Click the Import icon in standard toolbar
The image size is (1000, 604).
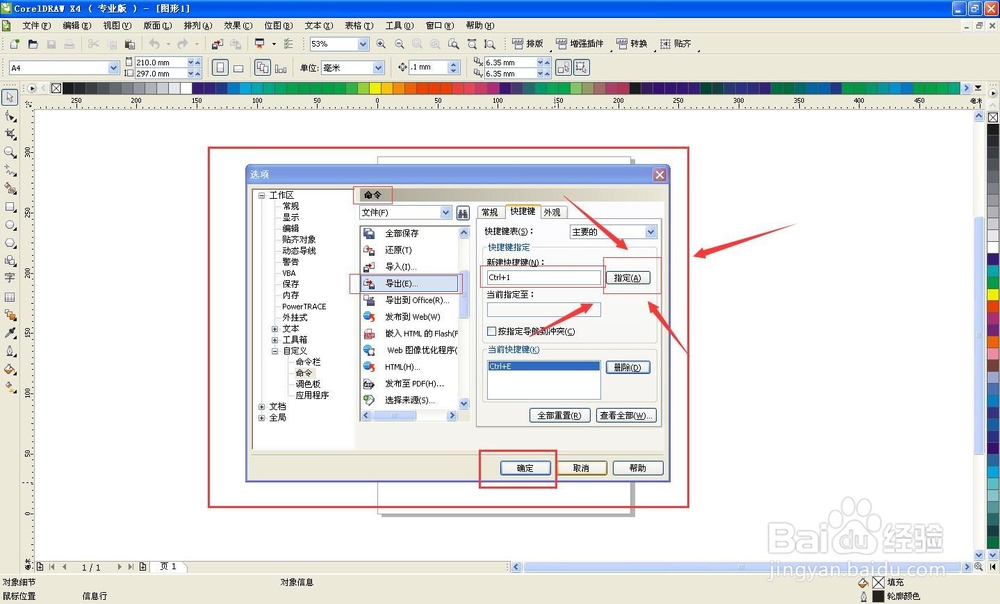pos(217,44)
